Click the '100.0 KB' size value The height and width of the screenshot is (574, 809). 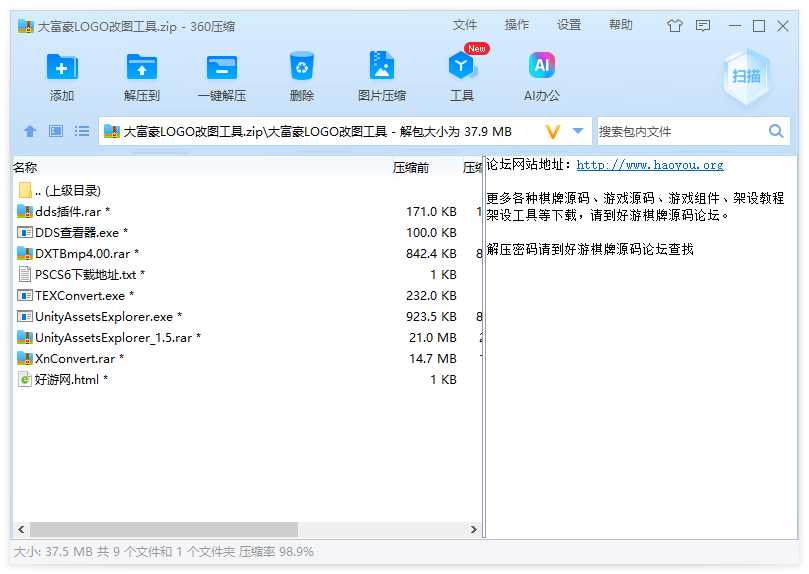[x=431, y=233]
